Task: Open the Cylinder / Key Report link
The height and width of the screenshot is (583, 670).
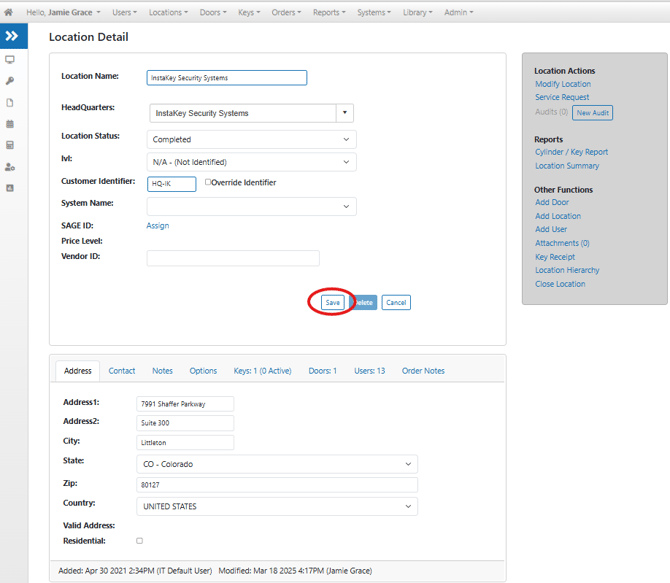Action: coord(571,152)
